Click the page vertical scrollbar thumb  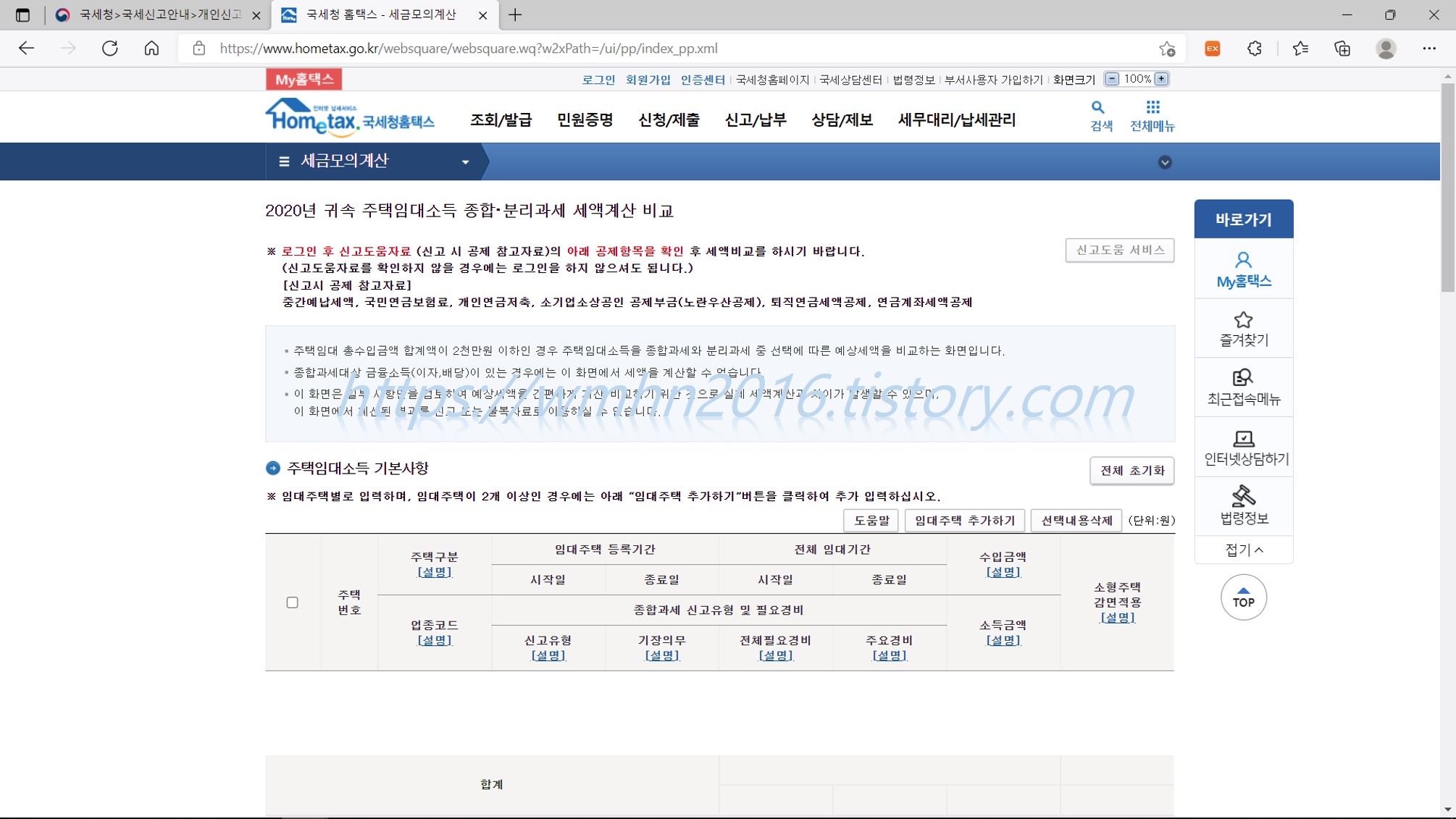click(x=1447, y=187)
